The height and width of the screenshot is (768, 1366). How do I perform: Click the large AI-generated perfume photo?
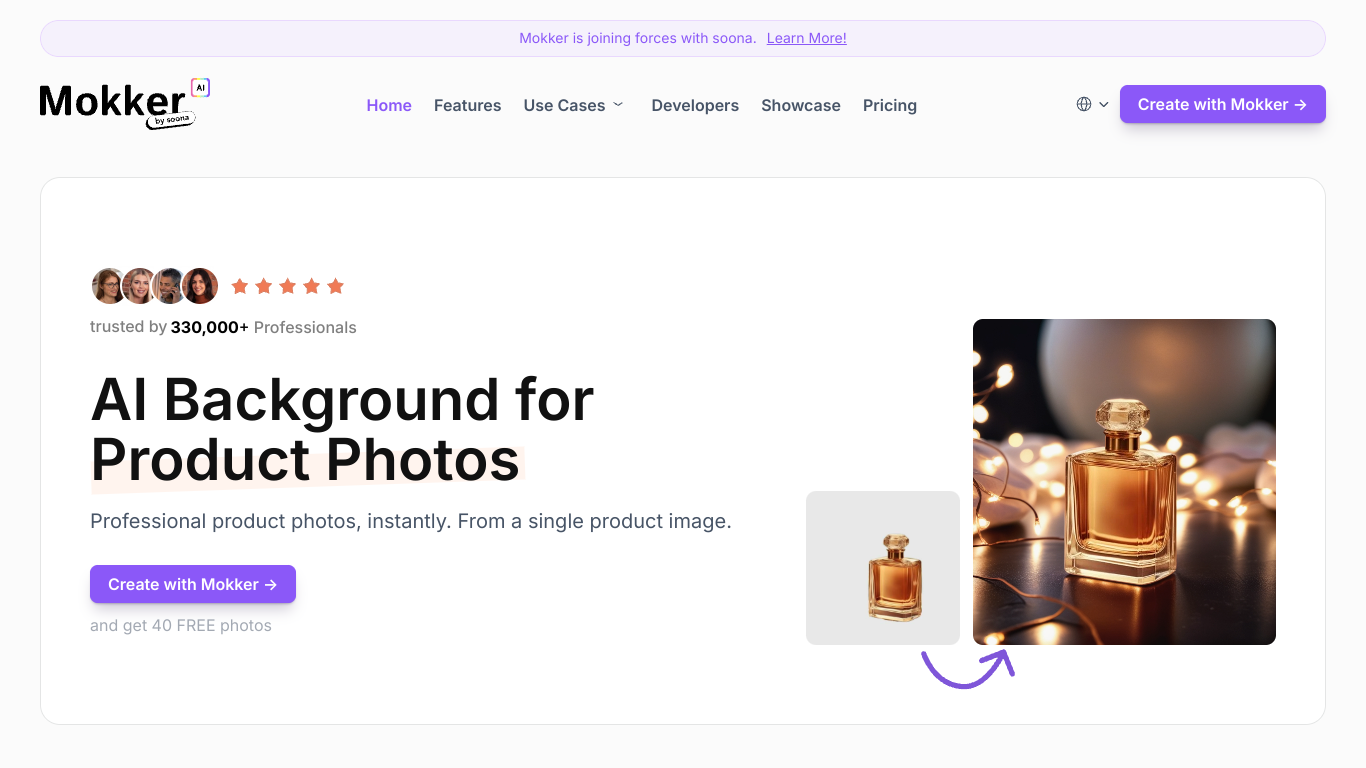tap(1124, 482)
